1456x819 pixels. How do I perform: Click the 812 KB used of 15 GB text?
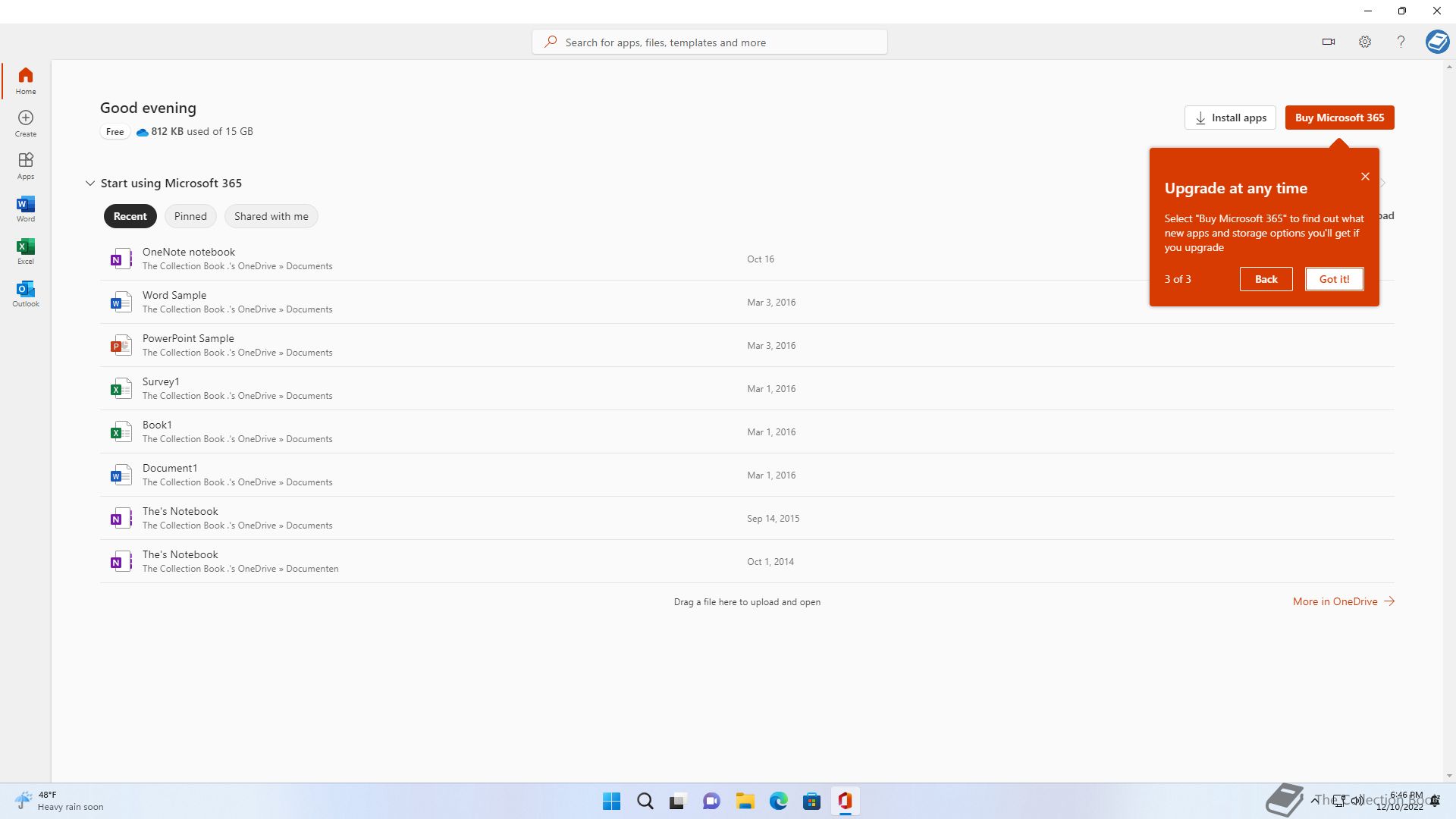(202, 131)
